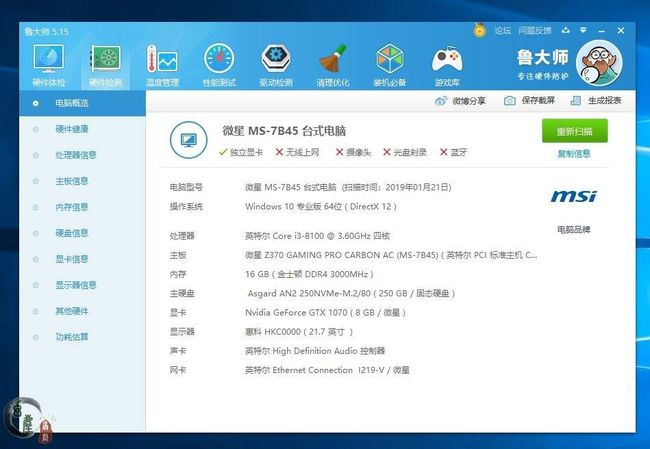
Task: Click the gold medal icon in title bar
Action: 480,30
